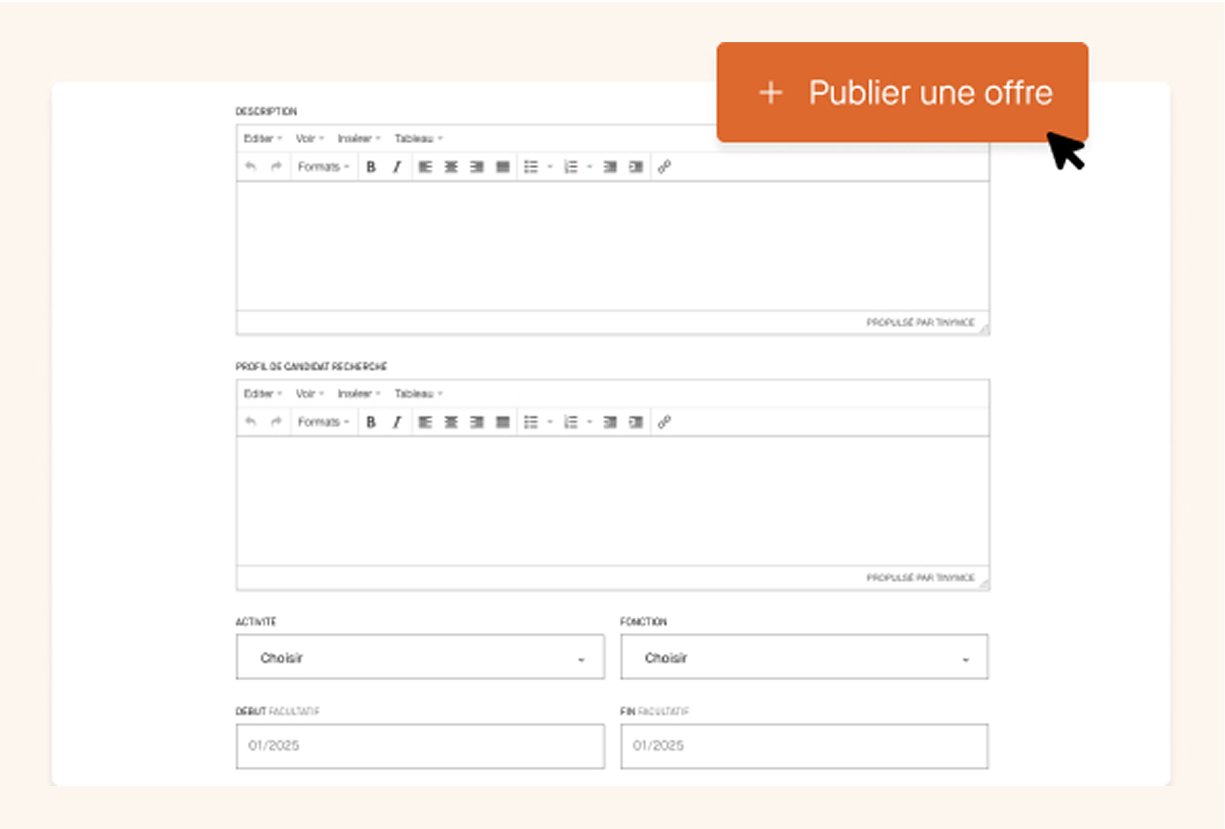The height and width of the screenshot is (829, 1225).
Task: Open 'Tableau' menu in candidate profile editor
Action: click(x=418, y=394)
